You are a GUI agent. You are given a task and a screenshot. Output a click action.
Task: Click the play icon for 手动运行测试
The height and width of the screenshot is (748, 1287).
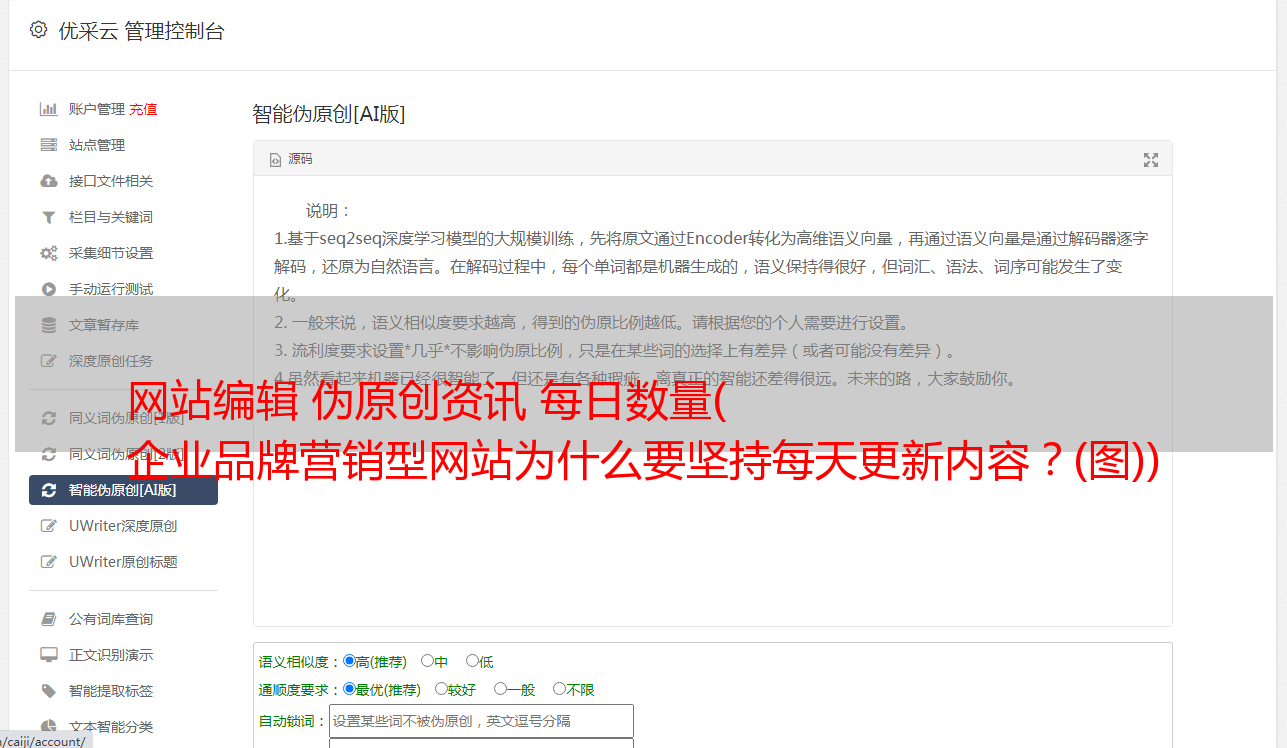[48, 289]
